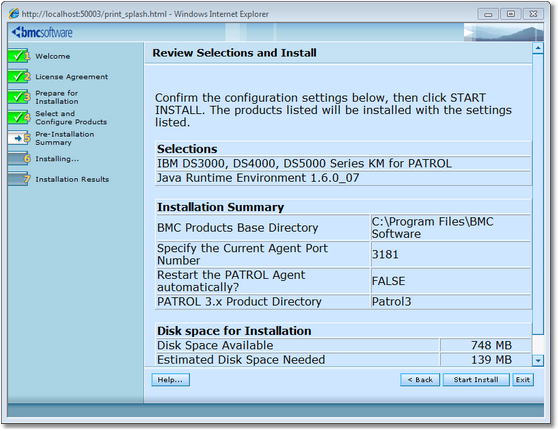Open the Help... button
This screenshot has height=431, width=558.
tap(170, 379)
